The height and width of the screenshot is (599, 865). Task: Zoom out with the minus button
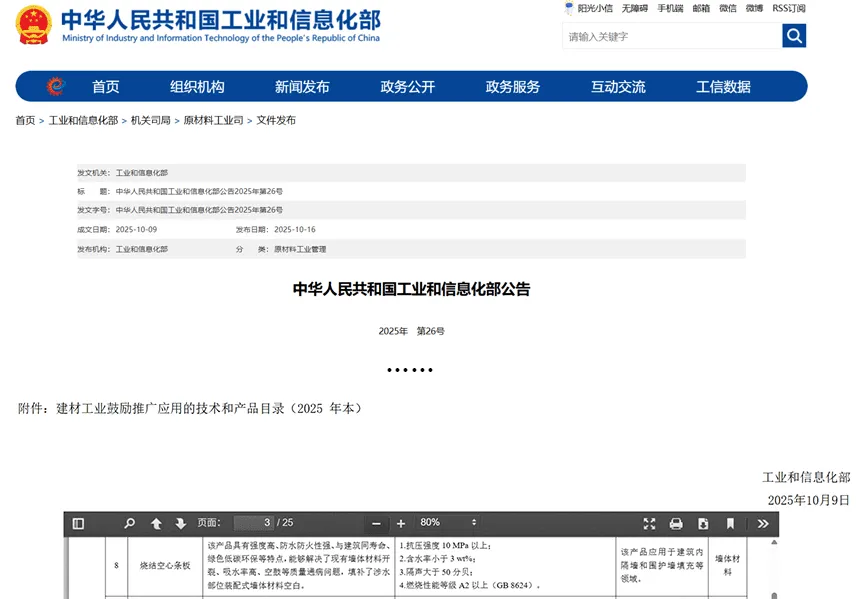tap(376, 523)
